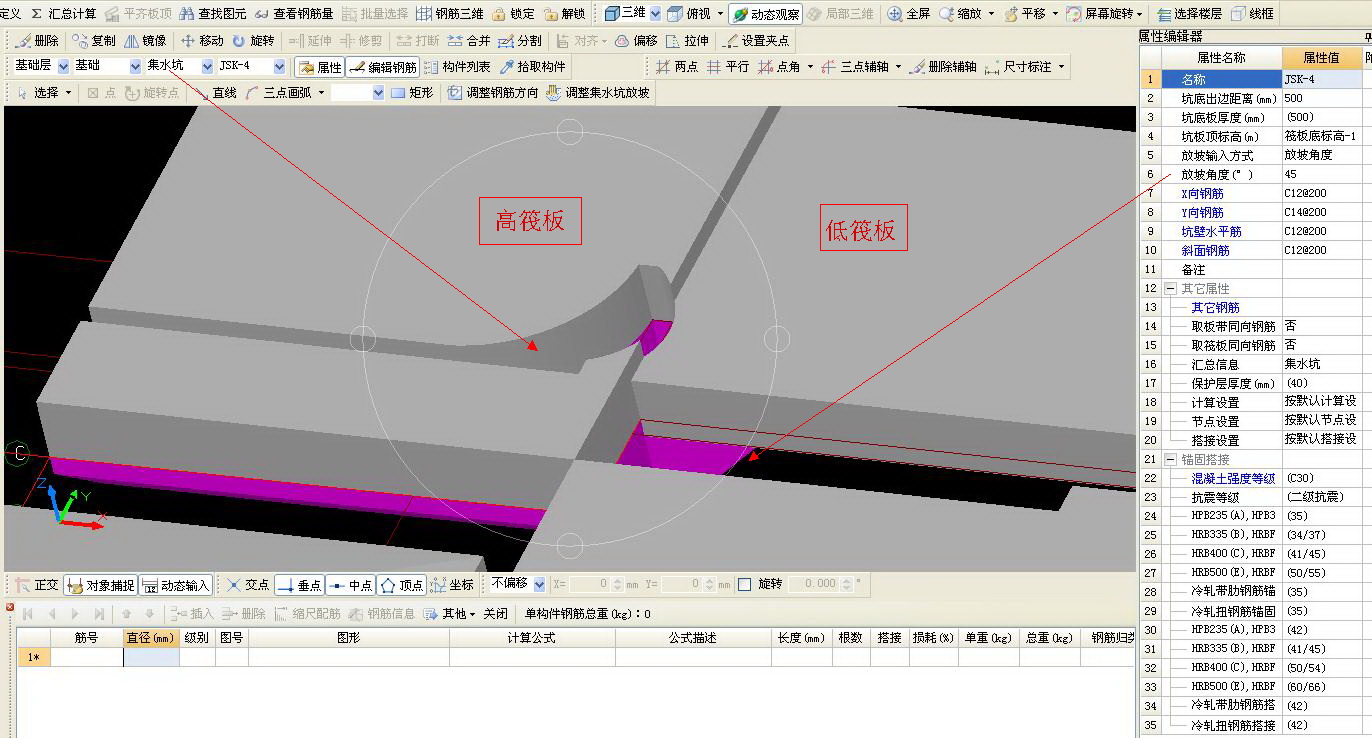Click 查找图元 find element tool
Screen dimensions: 1372x738
tap(212, 14)
